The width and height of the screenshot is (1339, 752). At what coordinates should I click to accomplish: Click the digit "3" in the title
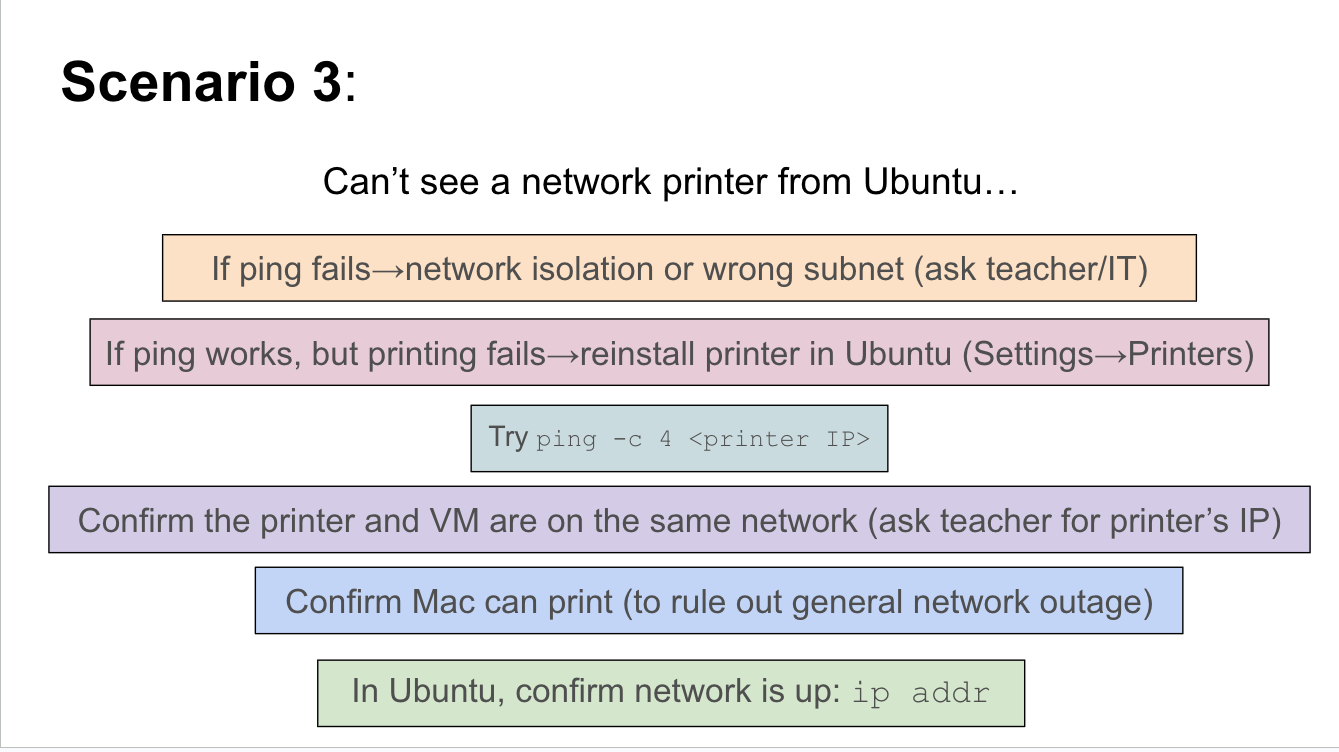point(324,82)
